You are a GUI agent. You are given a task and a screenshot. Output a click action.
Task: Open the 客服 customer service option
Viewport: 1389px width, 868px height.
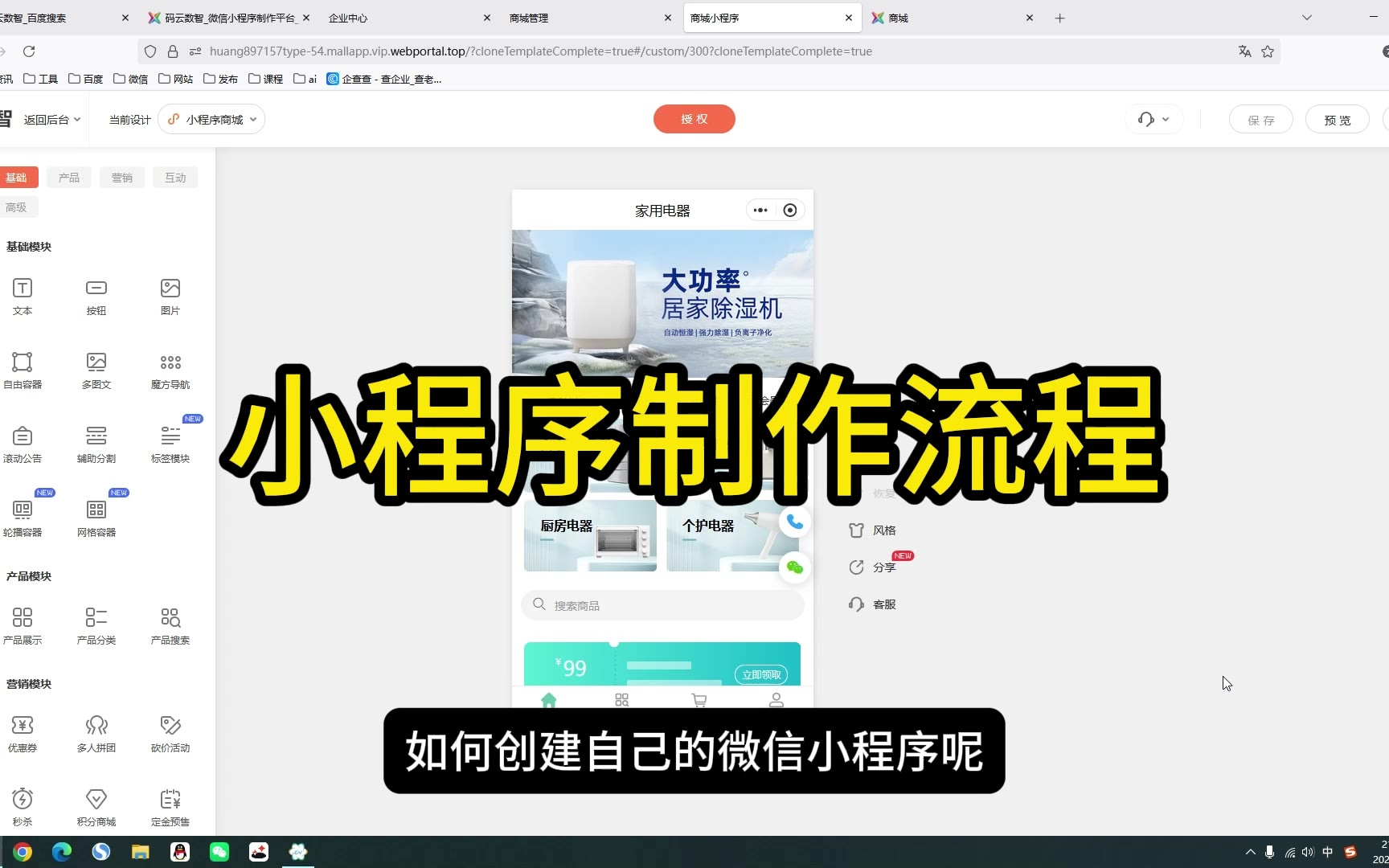[x=872, y=604]
